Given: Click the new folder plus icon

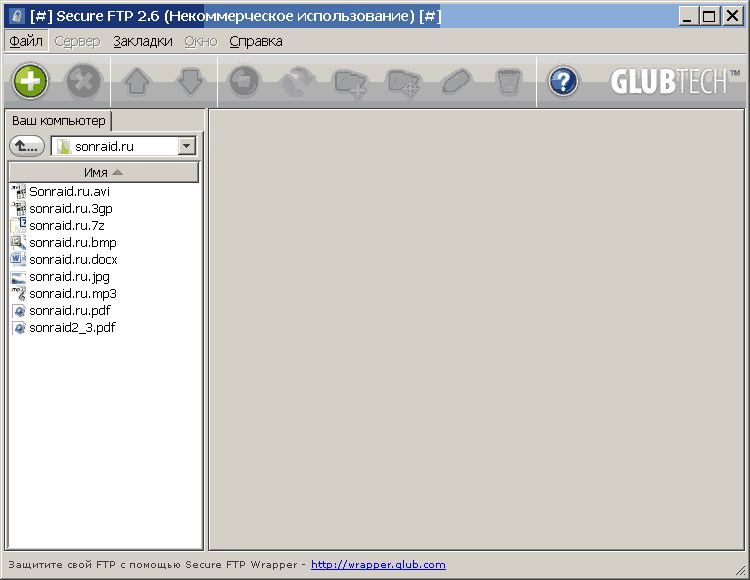Looking at the screenshot, I should coord(350,81).
